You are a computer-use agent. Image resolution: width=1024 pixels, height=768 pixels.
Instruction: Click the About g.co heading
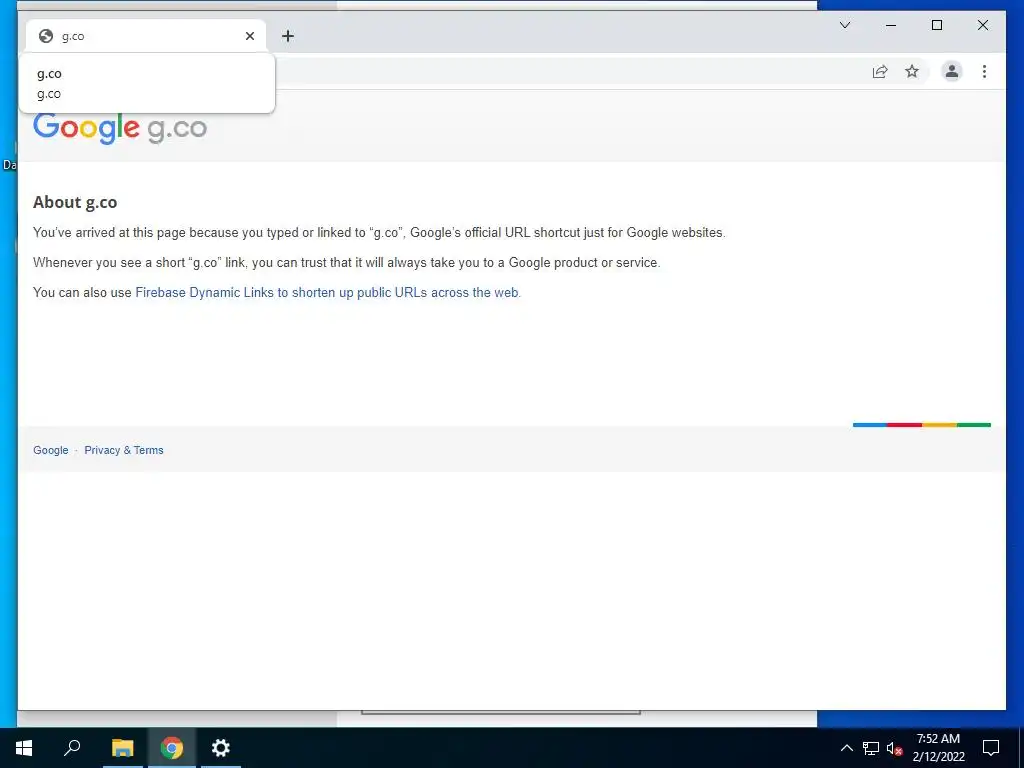tap(75, 202)
